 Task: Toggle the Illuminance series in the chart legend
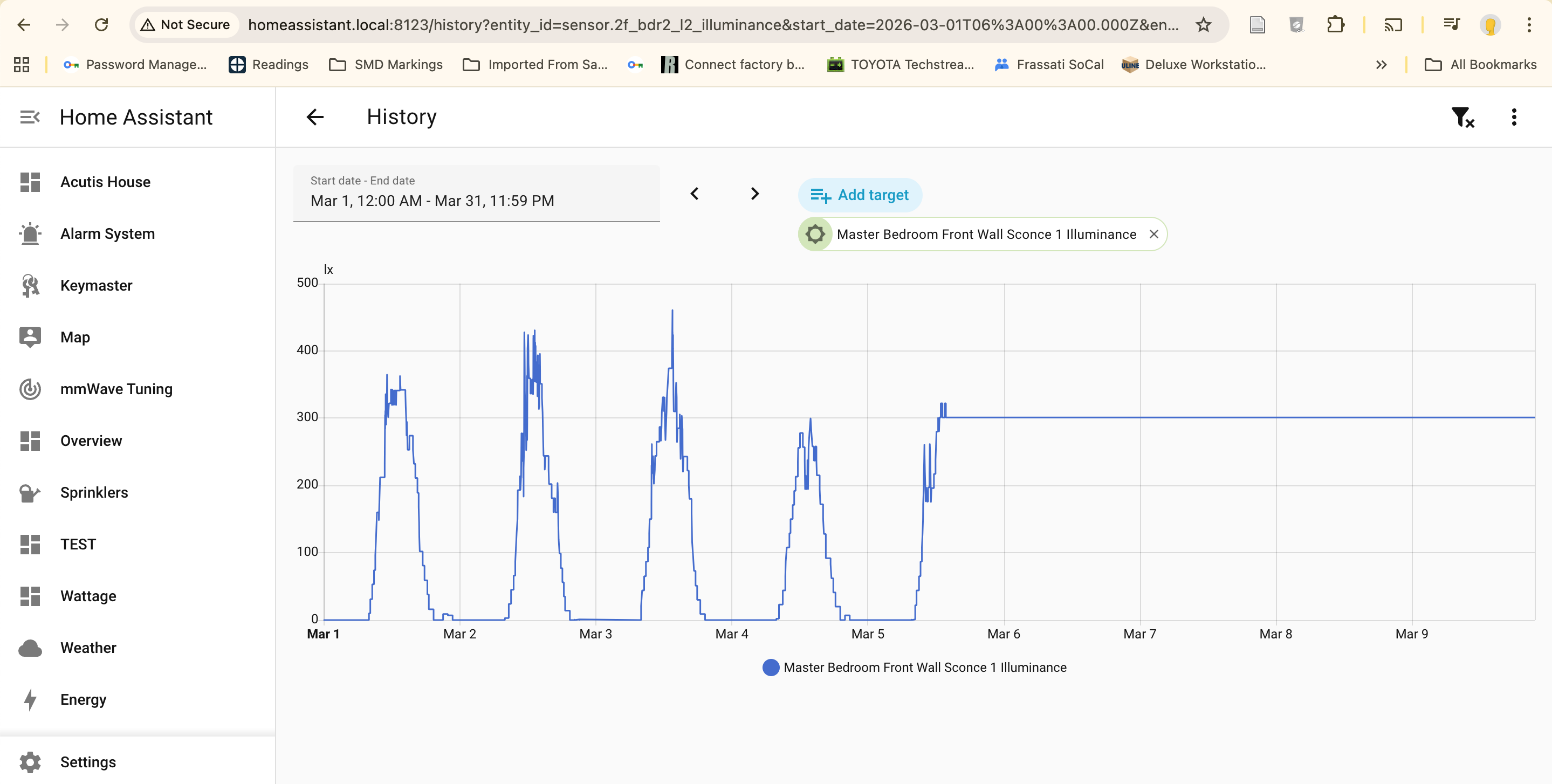pyautogui.click(x=914, y=668)
